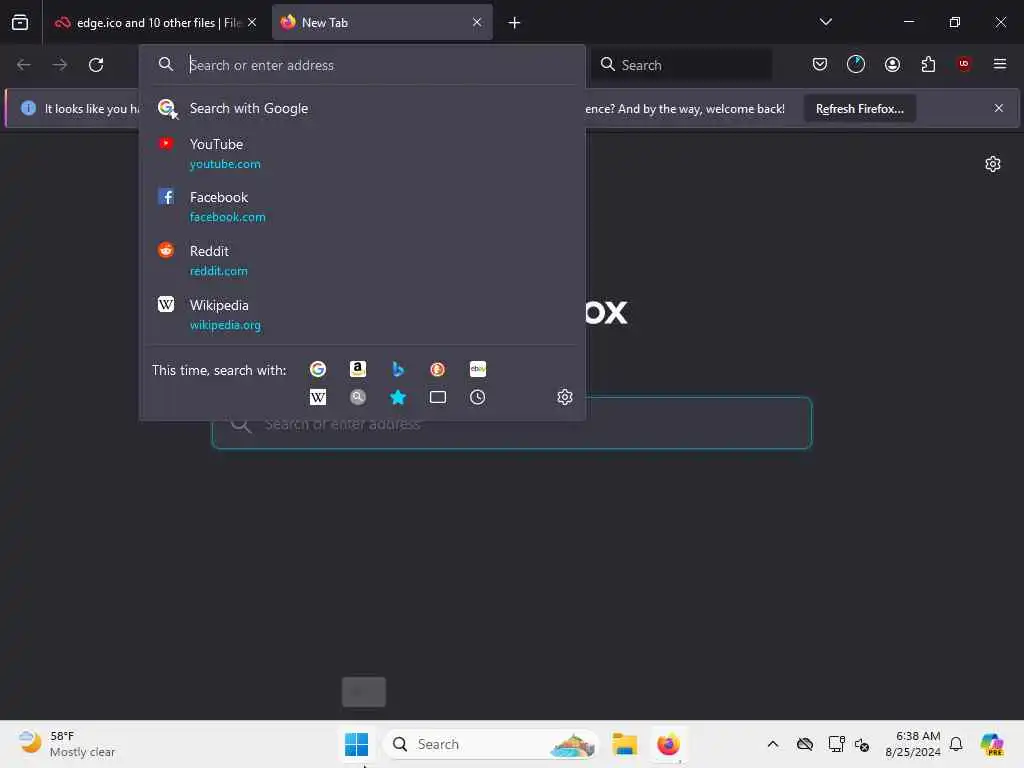Click the taskbar Search box
Image resolution: width=1024 pixels, height=768 pixels.
click(491, 744)
